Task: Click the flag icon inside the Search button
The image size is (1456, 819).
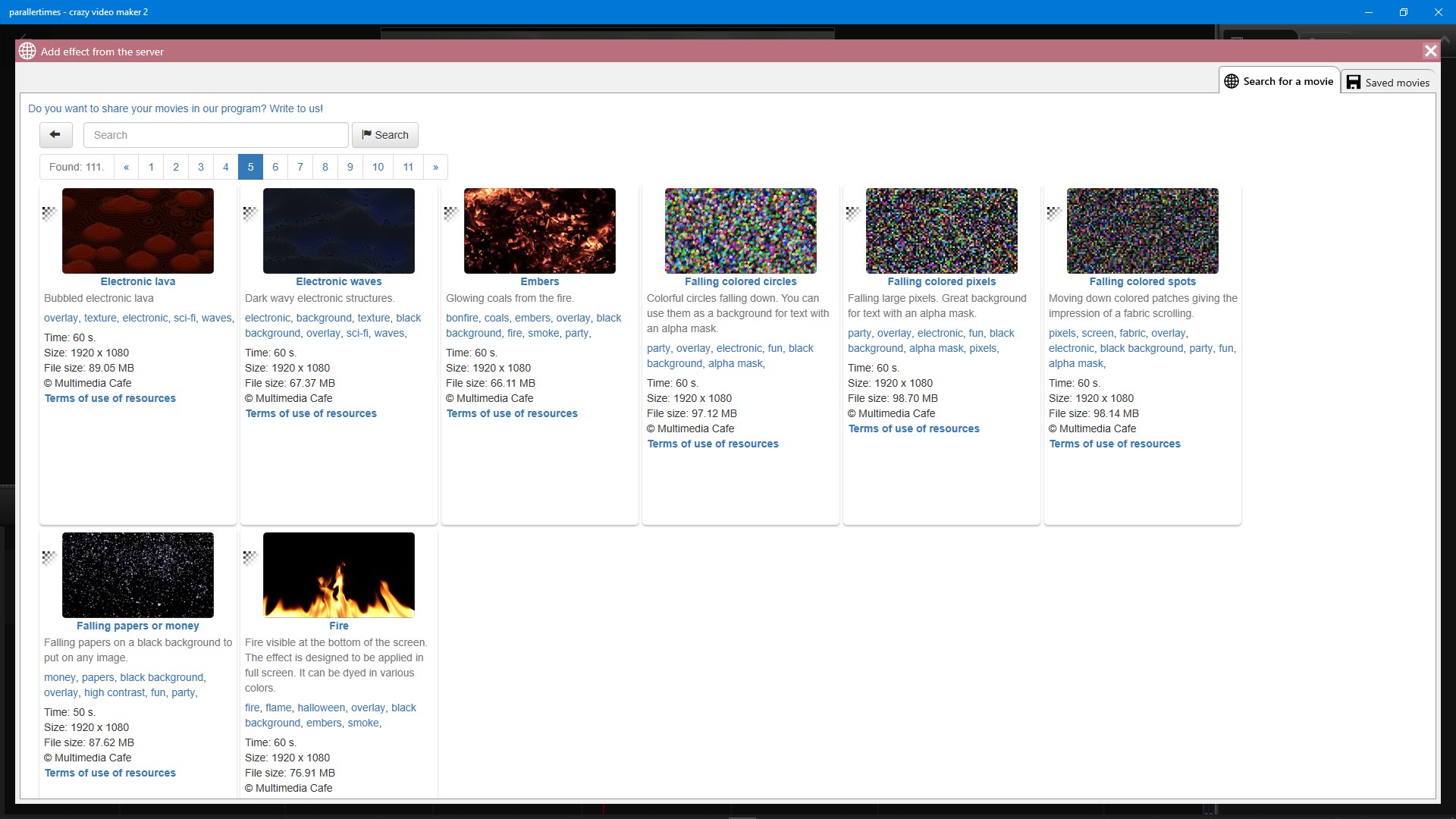Action: [x=367, y=134]
